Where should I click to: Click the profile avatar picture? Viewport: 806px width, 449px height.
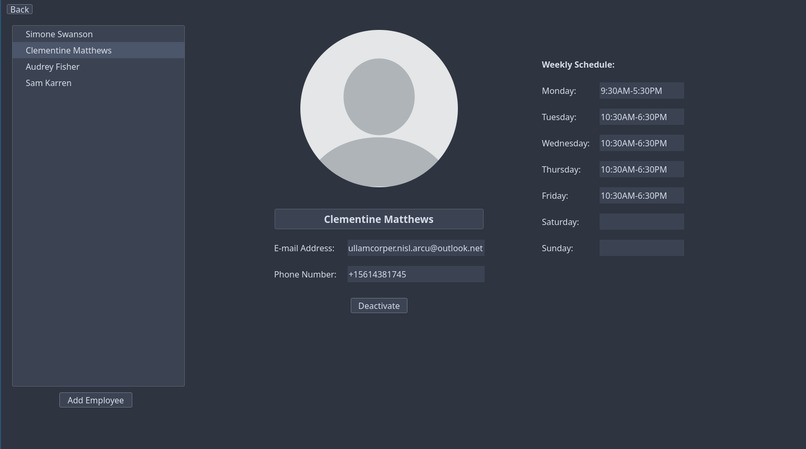(379, 109)
